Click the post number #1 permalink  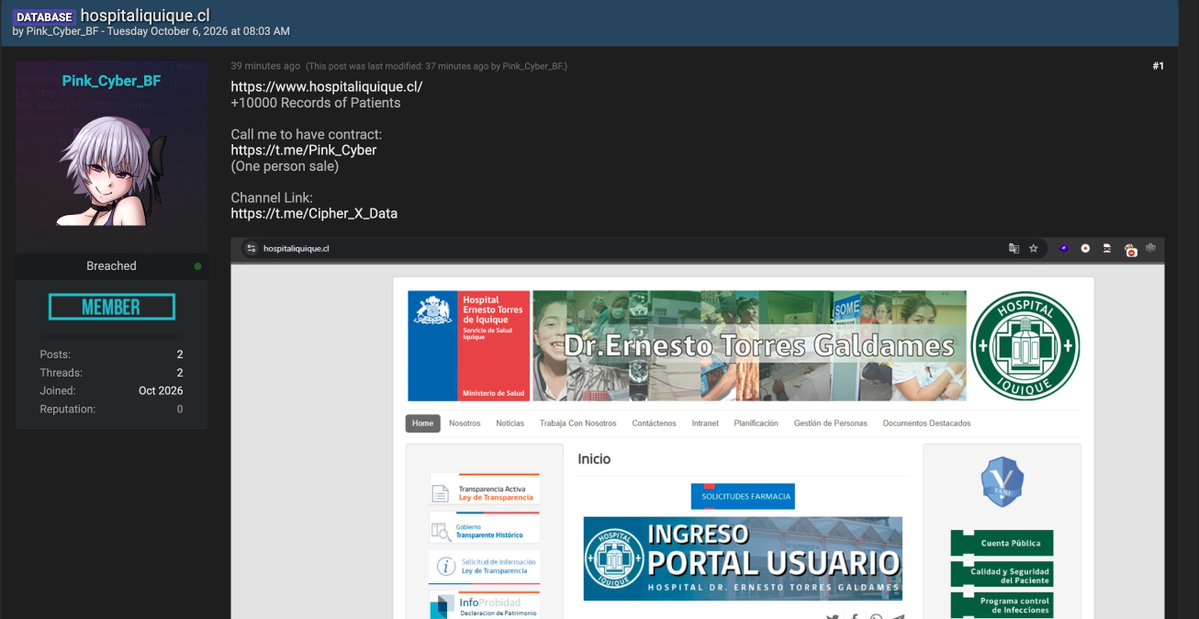point(1158,66)
